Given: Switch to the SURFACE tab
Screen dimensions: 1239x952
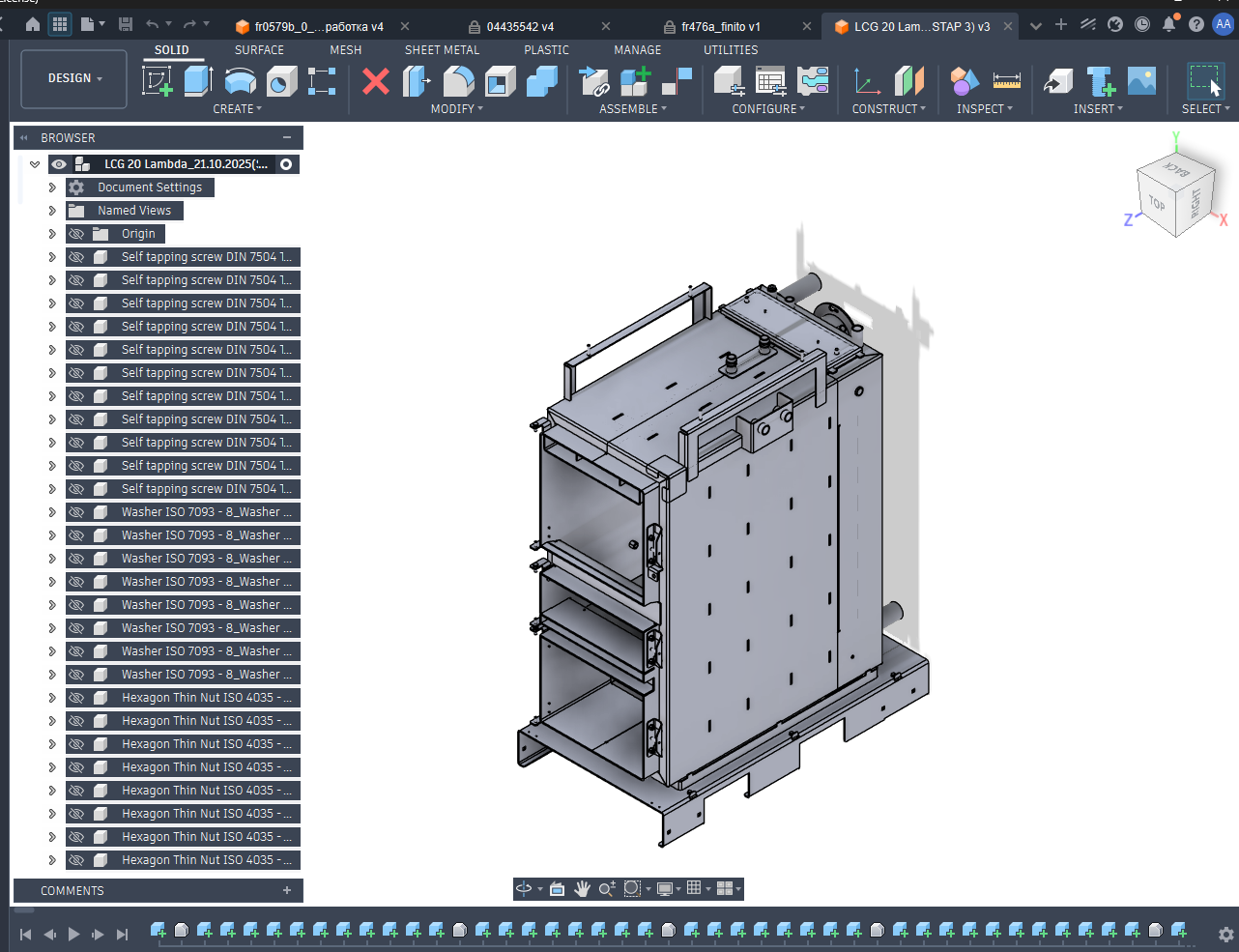Looking at the screenshot, I should pos(259,50).
